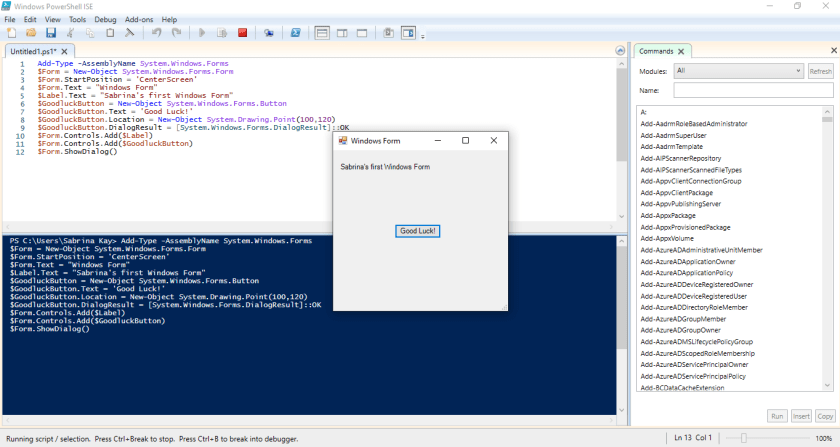Save the script with the floppy disk icon
Image resolution: width=840 pixels, height=447 pixels.
coord(49,33)
